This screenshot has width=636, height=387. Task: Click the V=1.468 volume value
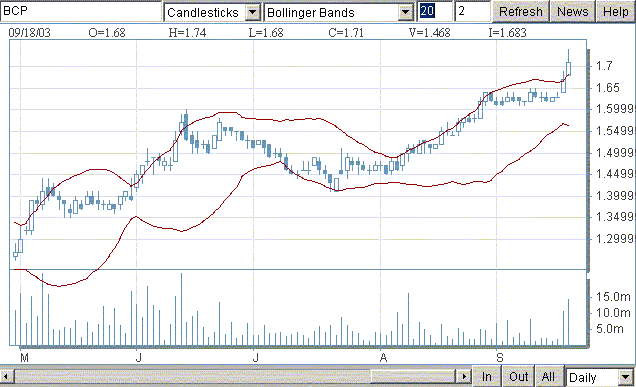[x=430, y=32]
